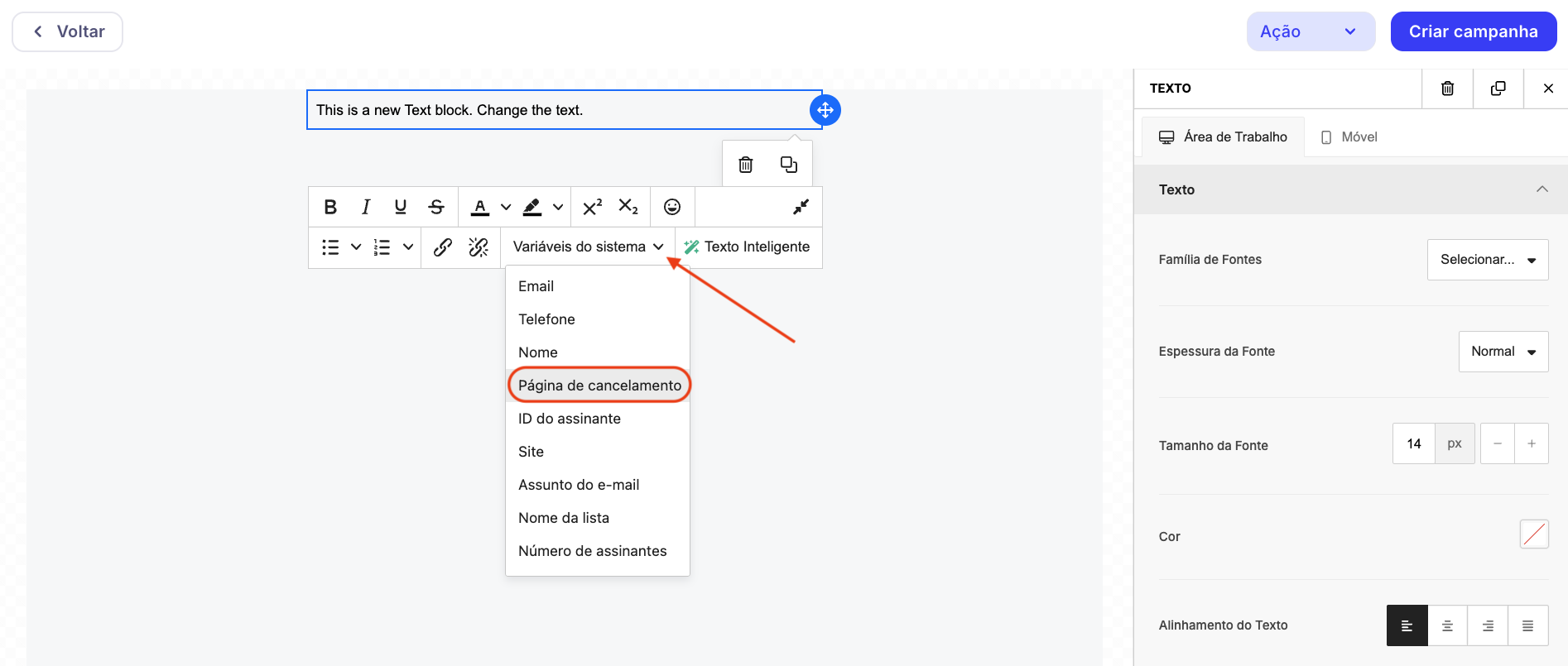Click the strikethrough formatting icon
1568x666 pixels.
[436, 207]
